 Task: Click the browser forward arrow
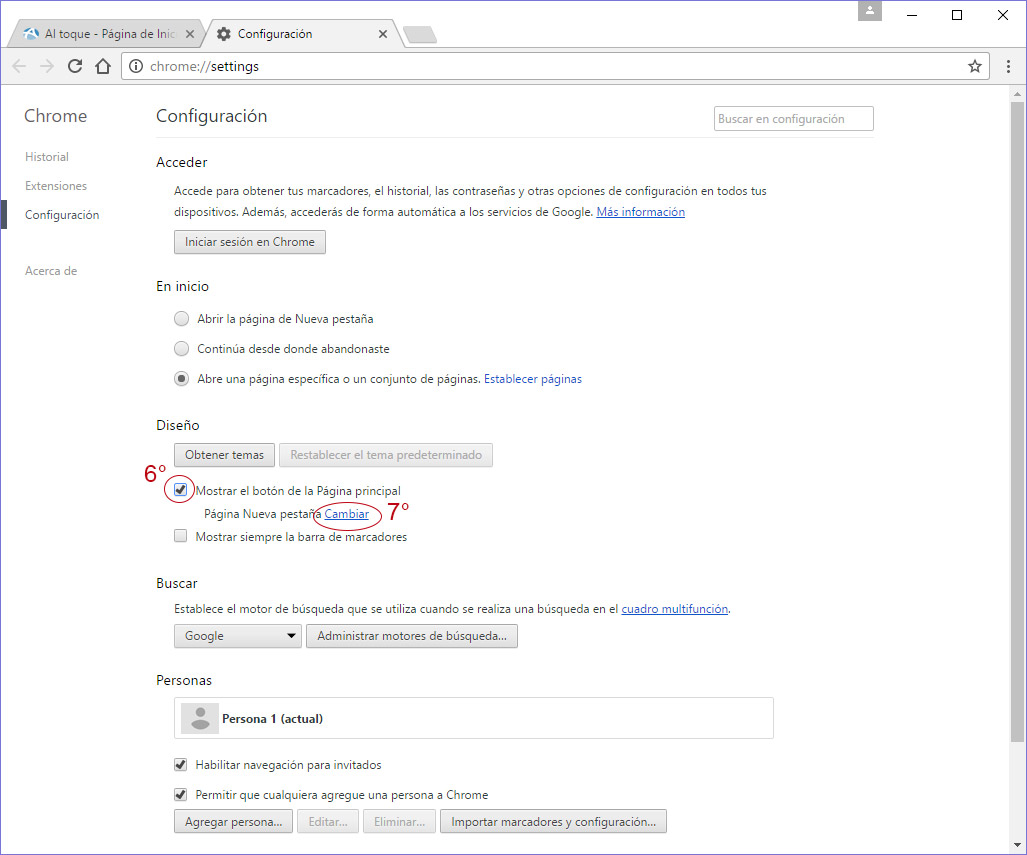click(x=47, y=66)
